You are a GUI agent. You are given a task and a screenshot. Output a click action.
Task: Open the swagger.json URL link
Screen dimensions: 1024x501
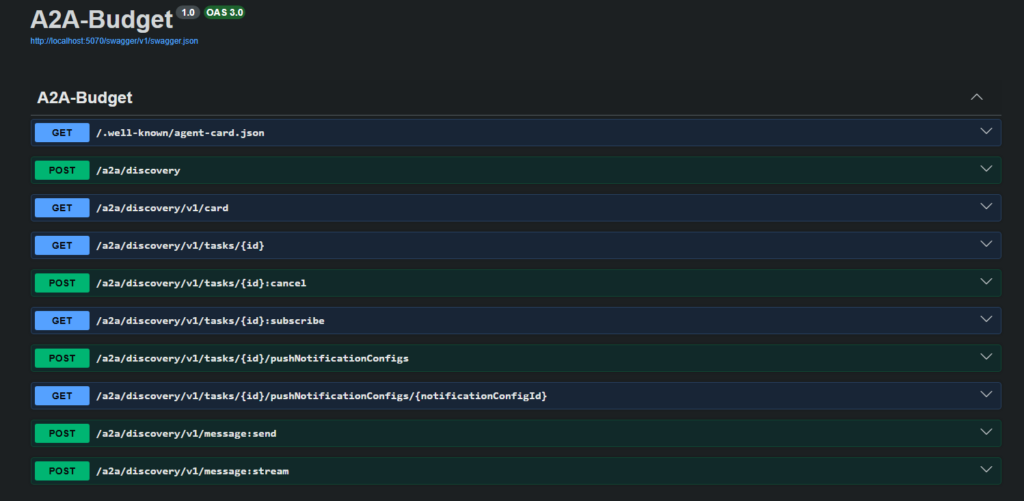pos(120,41)
